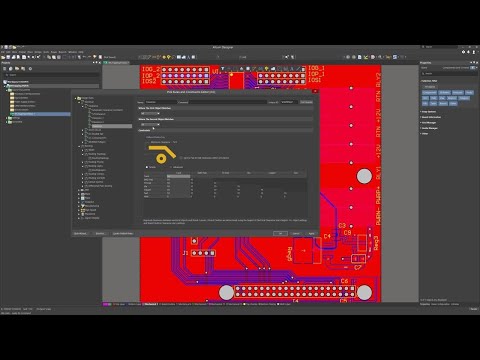Open the Reports menu
This screenshot has height=360, width=480.
pyautogui.click(x=63, y=52)
